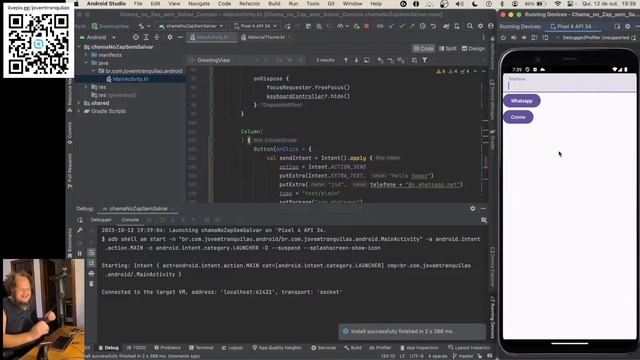Click the red Stop button in main toolbar
640x360 pixels.
point(367,26)
